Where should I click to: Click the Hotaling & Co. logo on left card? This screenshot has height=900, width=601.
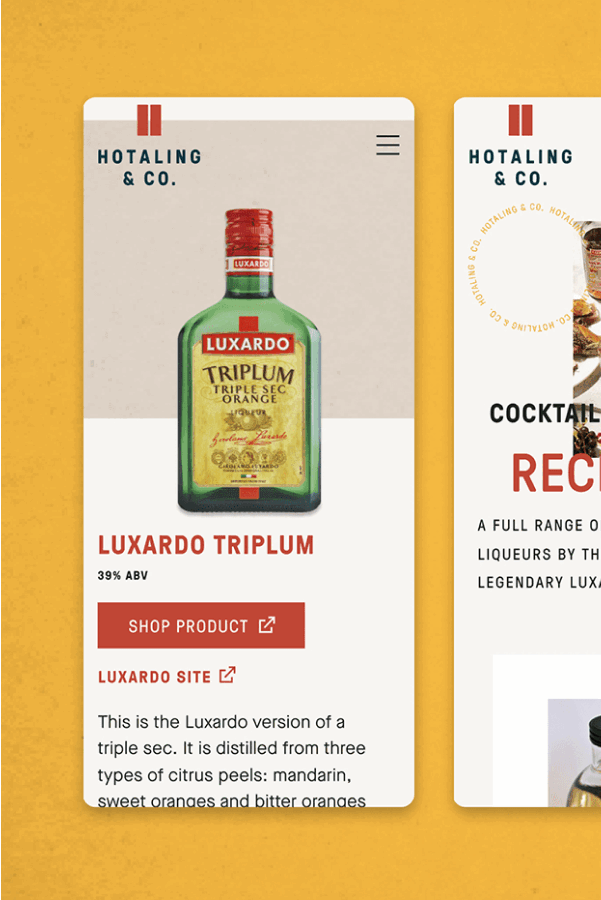tap(149, 146)
